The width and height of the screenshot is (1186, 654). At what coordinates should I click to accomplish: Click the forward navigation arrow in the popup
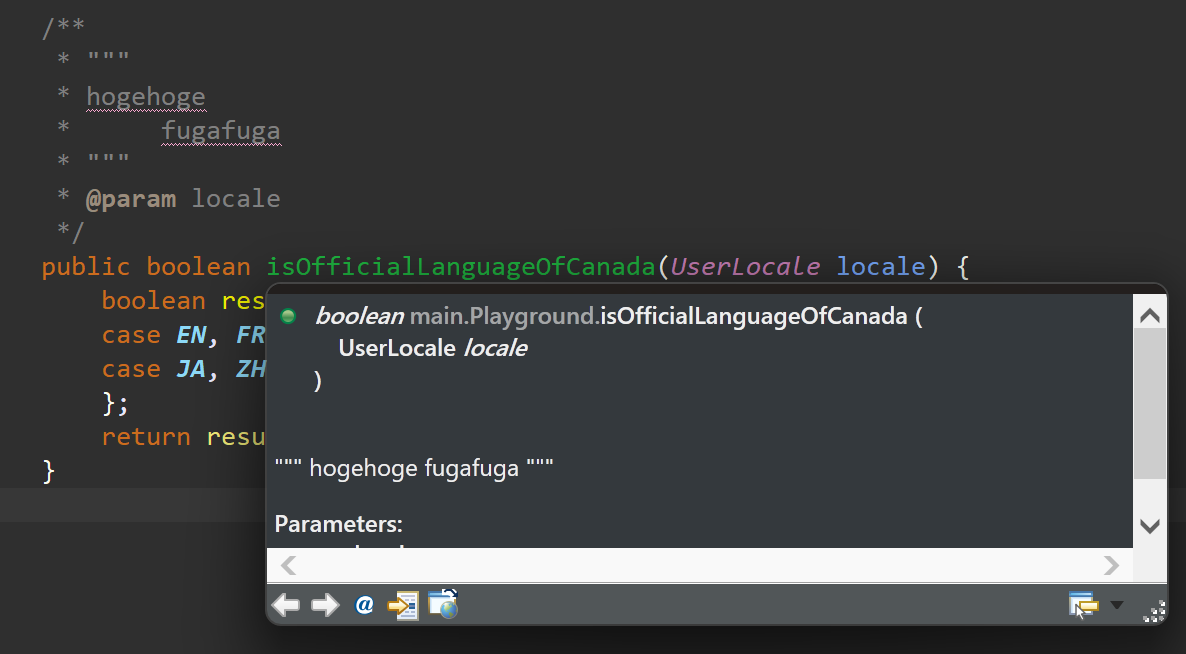(325, 604)
